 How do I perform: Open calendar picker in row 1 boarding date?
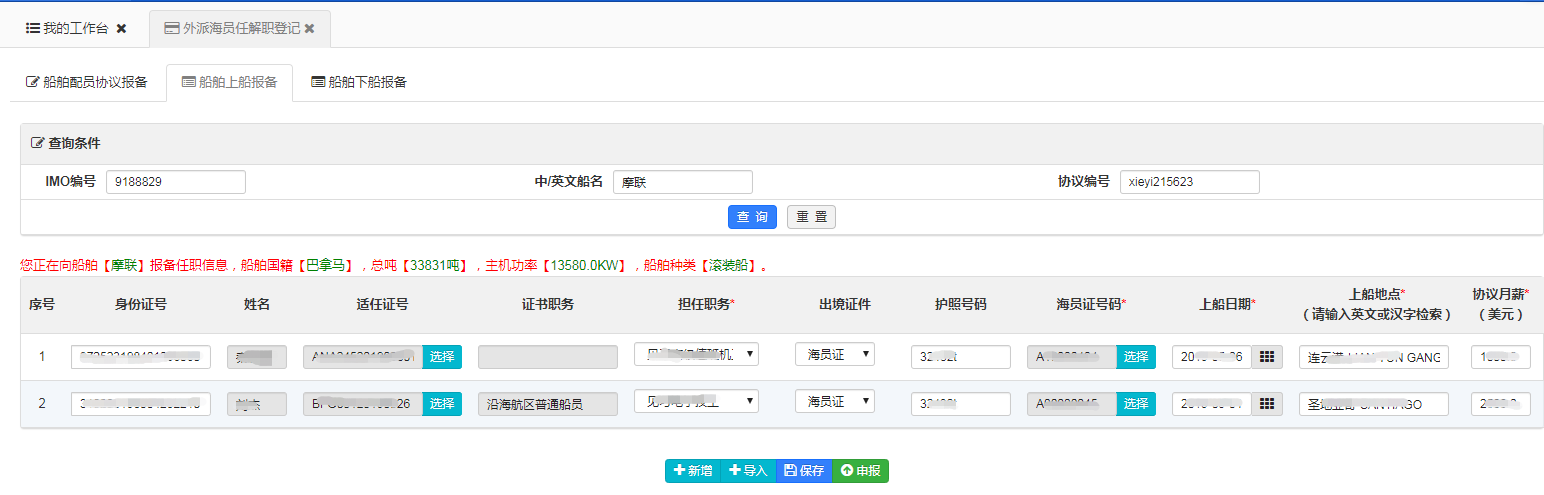1267,357
